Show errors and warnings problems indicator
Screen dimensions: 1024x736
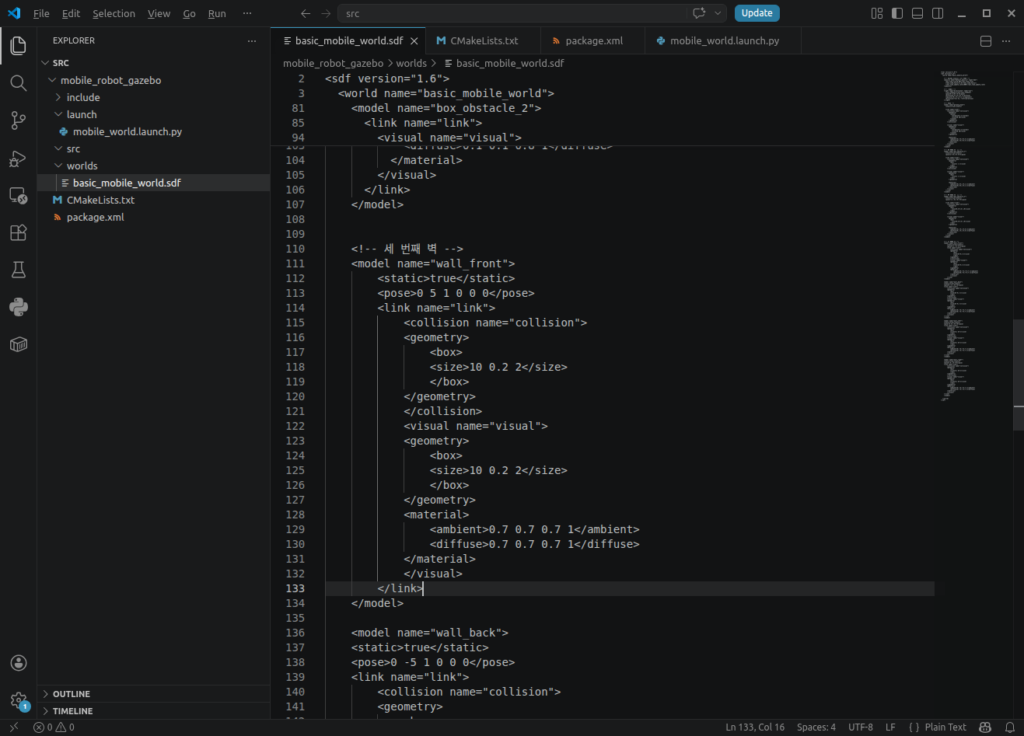[54, 727]
